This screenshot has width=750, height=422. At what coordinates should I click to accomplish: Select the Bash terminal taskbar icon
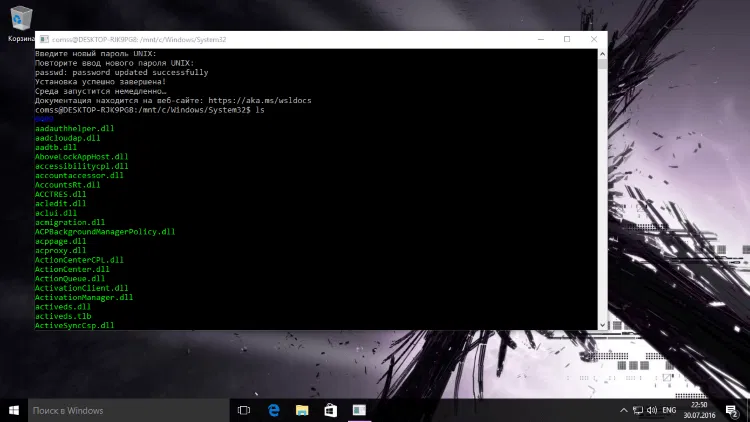pyautogui.click(x=359, y=411)
